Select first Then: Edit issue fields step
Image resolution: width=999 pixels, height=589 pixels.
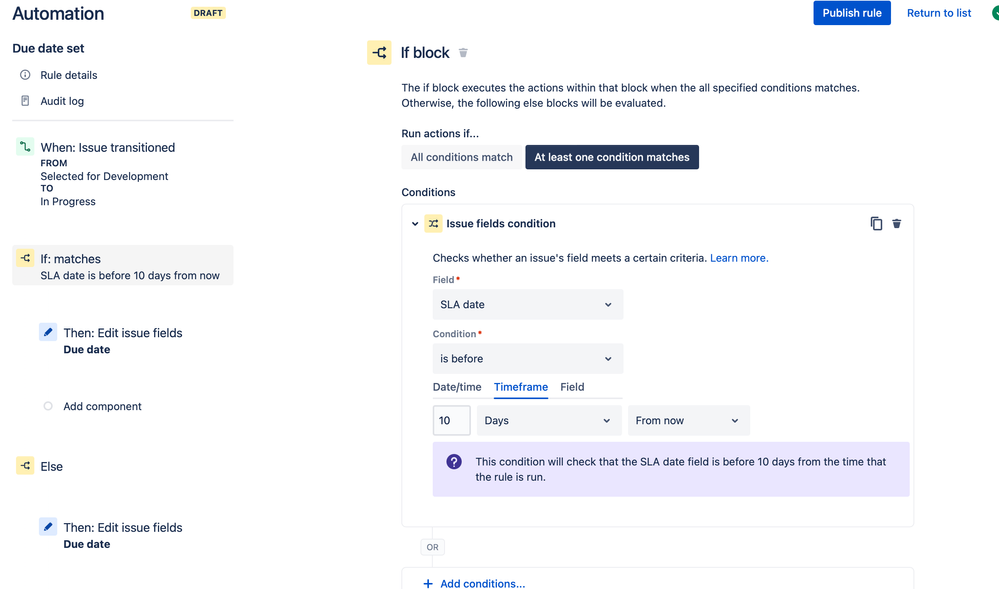pyautogui.click(x=122, y=333)
